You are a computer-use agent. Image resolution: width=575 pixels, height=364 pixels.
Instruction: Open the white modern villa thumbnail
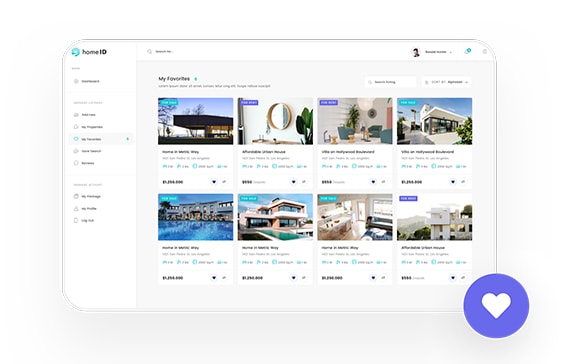click(435, 121)
